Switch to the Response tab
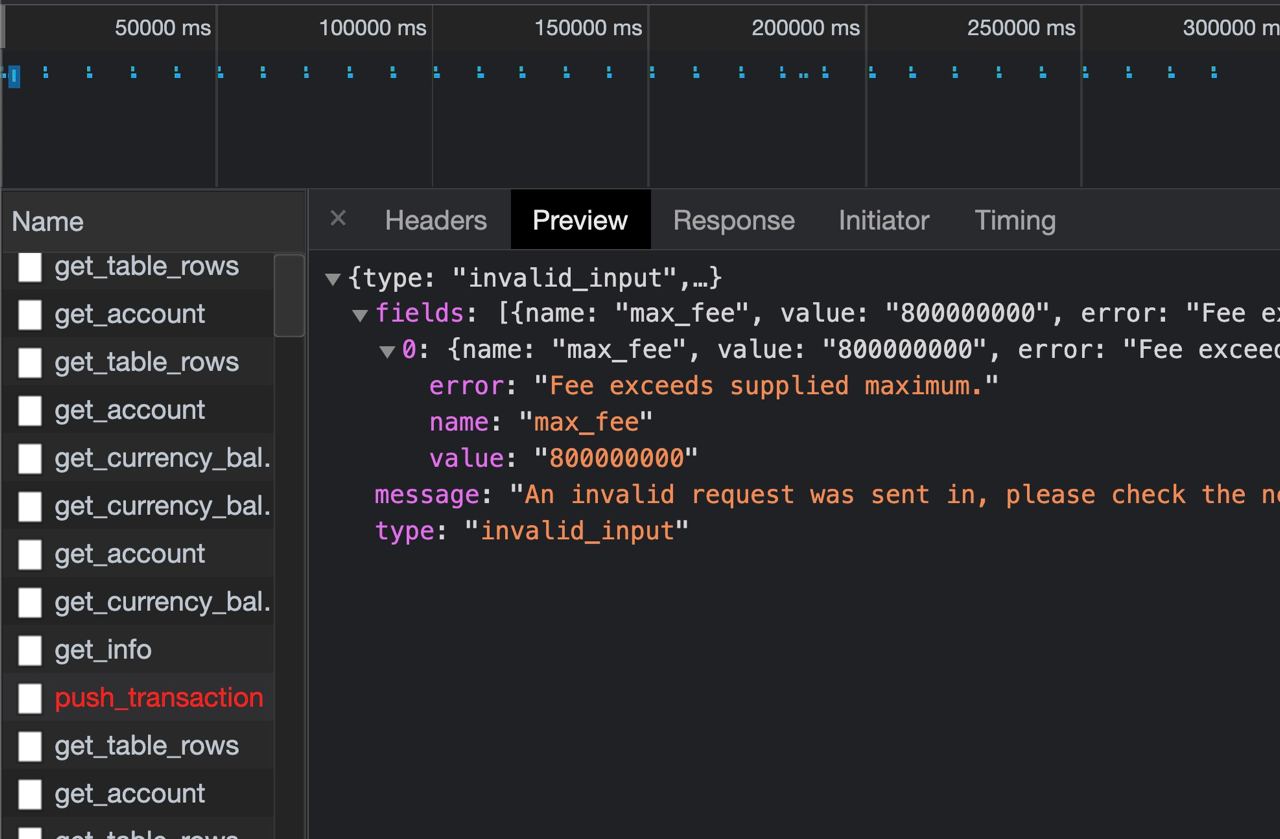The height and width of the screenshot is (839, 1280). (x=734, y=220)
